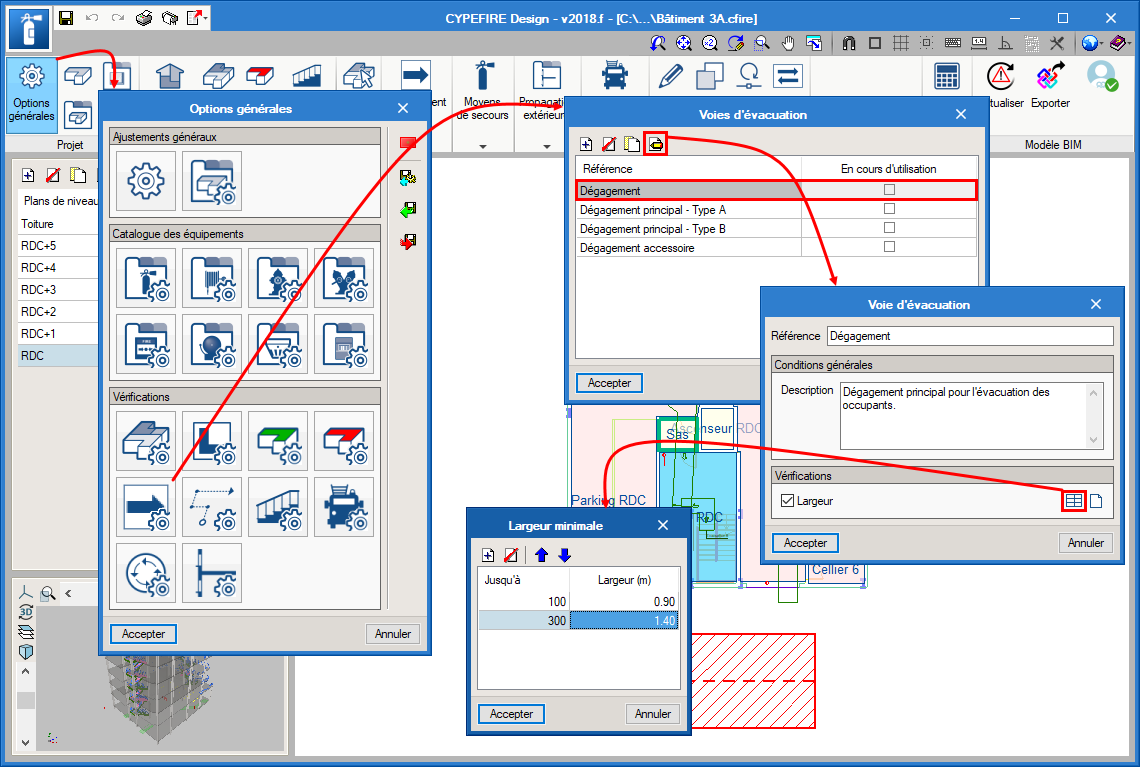This screenshot has height=767, width=1140.
Task: Close the Largeur minimale dialog
Action: tap(663, 526)
